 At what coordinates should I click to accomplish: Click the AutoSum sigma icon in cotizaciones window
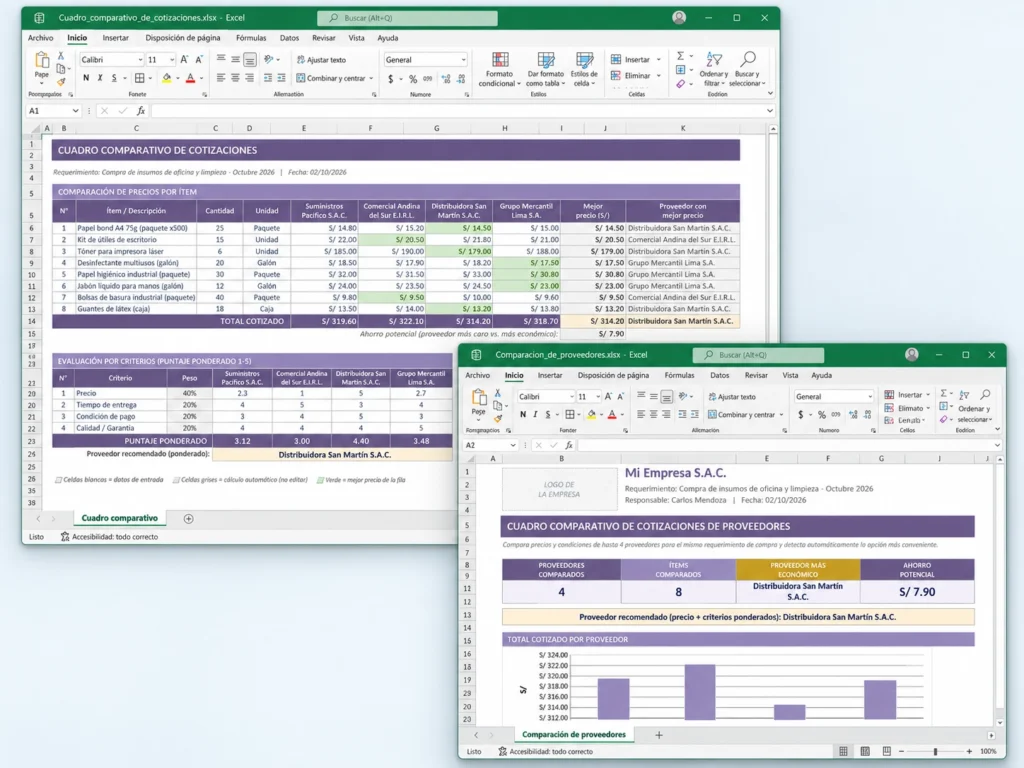coord(680,56)
